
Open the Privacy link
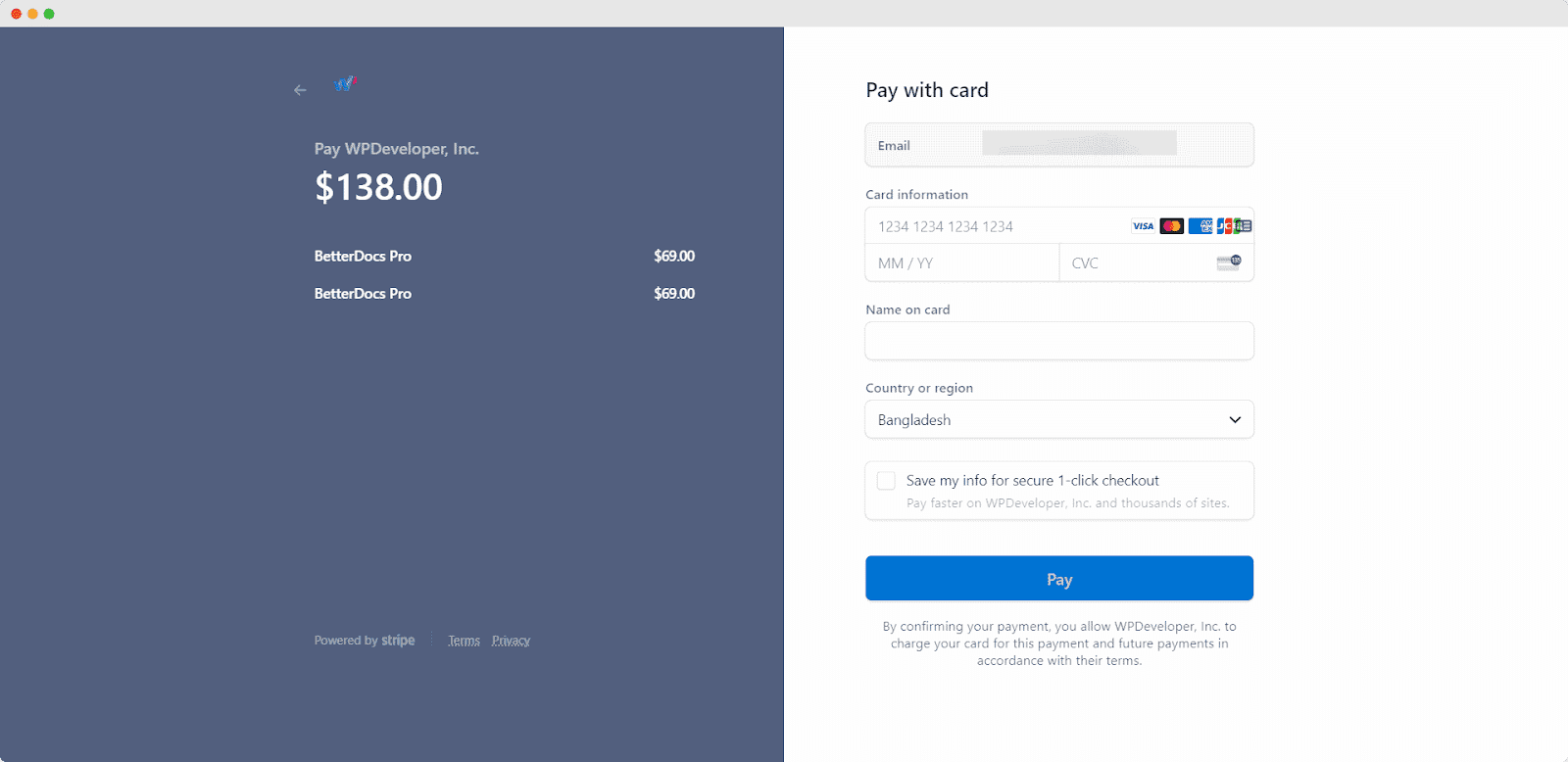[x=511, y=640]
